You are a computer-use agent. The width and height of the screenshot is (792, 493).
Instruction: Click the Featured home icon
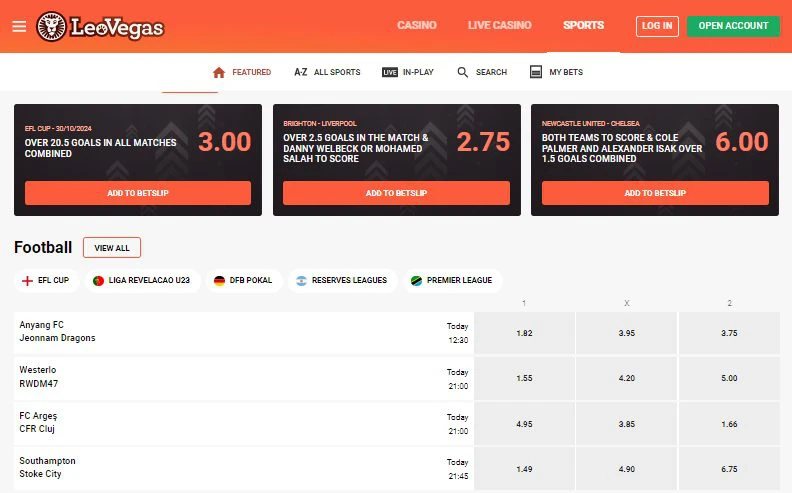(219, 72)
